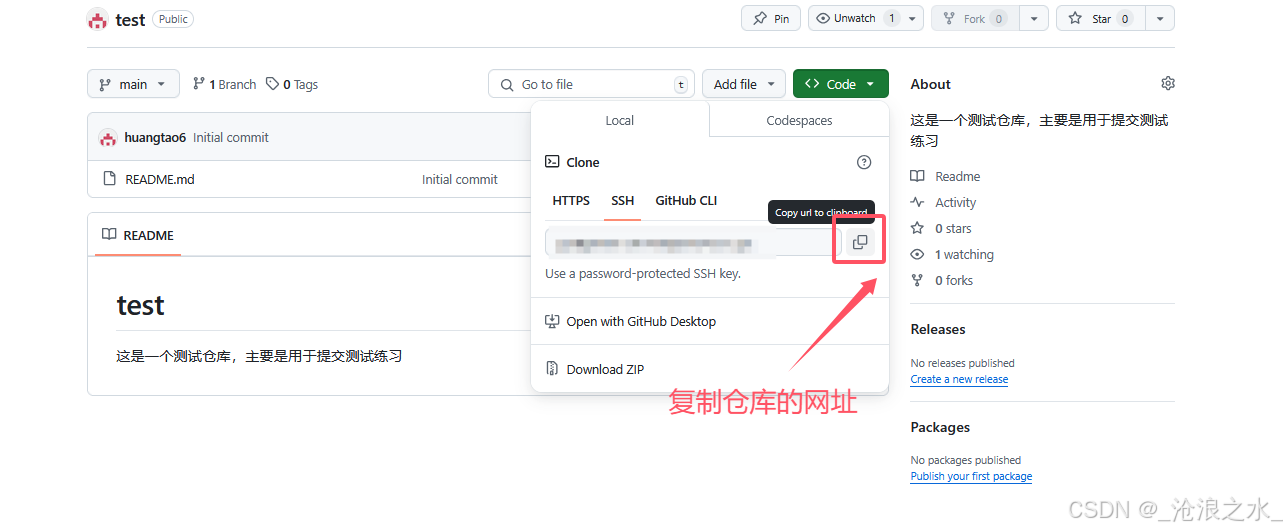Image resolution: width=1287 pixels, height=531 pixels.
Task: Open the README tab header
Action: [x=136, y=235]
